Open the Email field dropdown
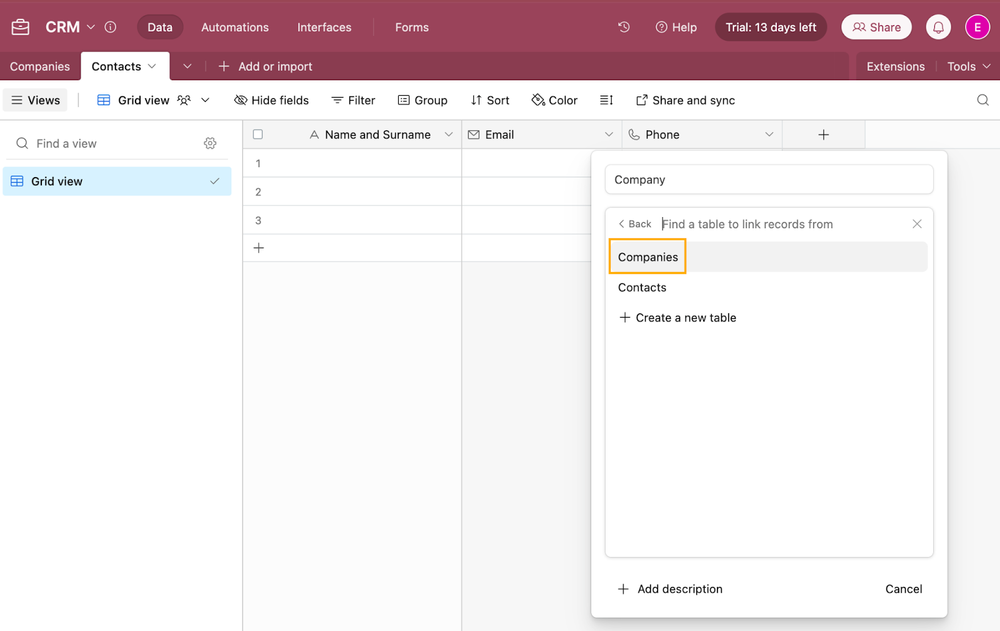Viewport: 1000px width, 631px height. click(609, 133)
